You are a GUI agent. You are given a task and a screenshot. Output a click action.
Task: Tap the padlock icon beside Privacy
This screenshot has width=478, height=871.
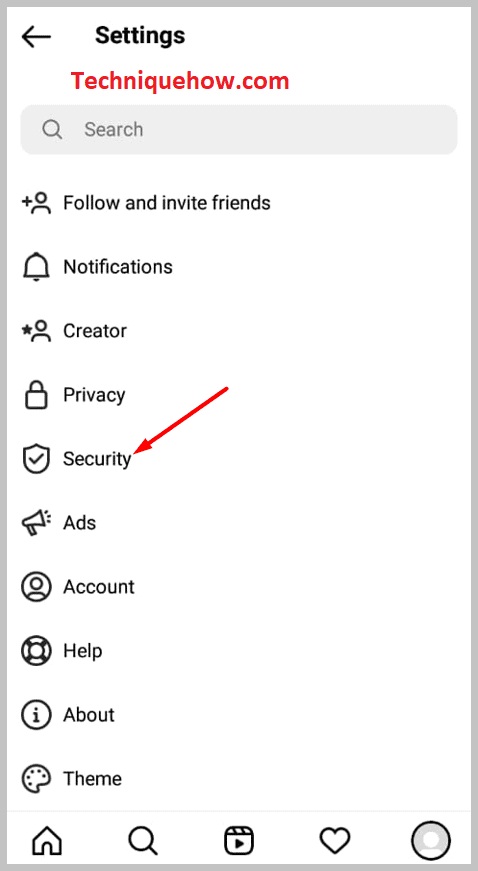point(36,395)
